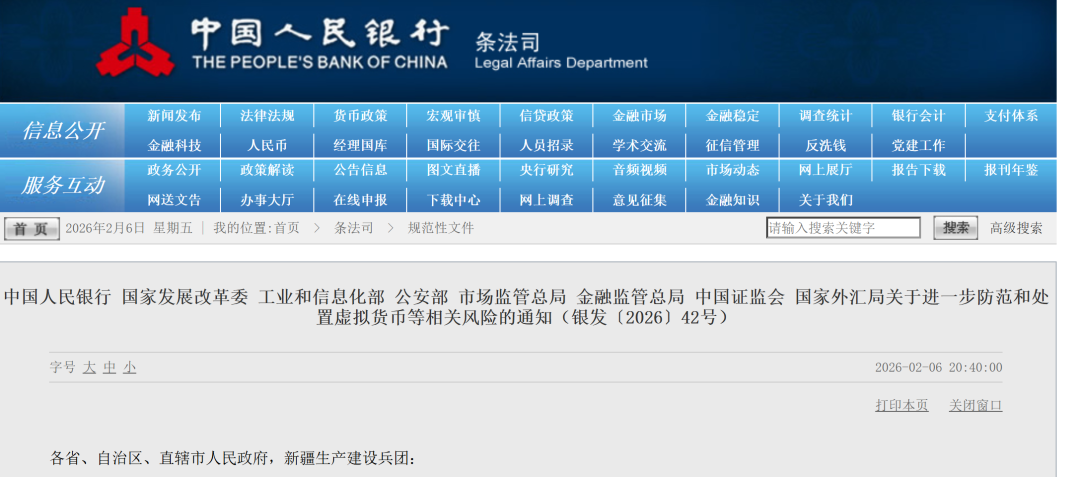Open 央行研究 menu entry
Viewport: 1080px width, 477px height.
point(546,170)
